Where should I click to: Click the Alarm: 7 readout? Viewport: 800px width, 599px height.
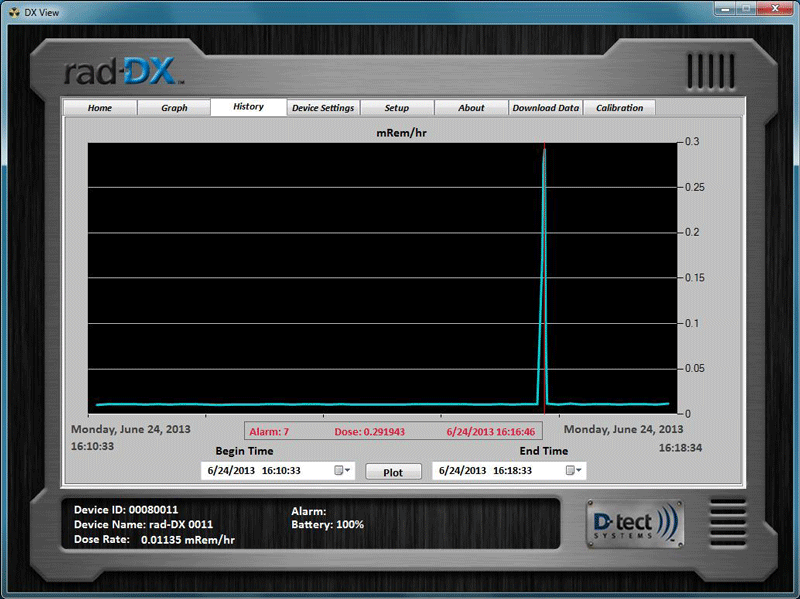tap(269, 432)
